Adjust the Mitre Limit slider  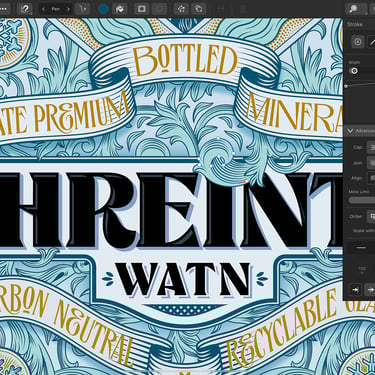[x=362, y=200]
